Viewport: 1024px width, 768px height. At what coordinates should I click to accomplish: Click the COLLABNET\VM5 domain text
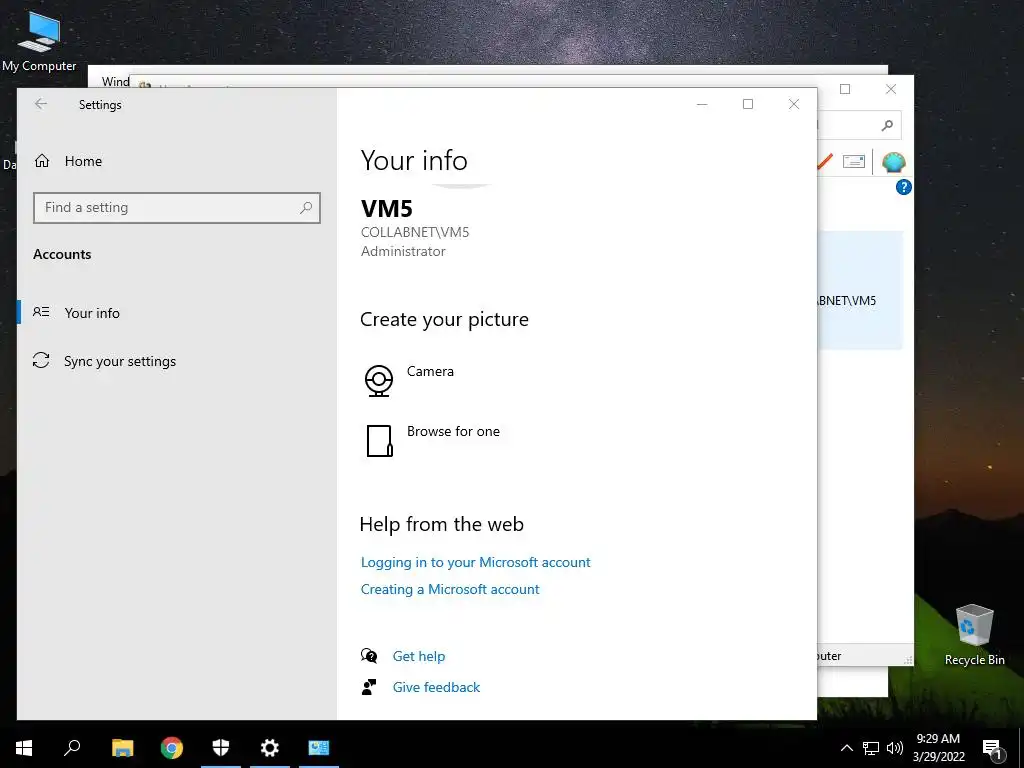(x=415, y=232)
